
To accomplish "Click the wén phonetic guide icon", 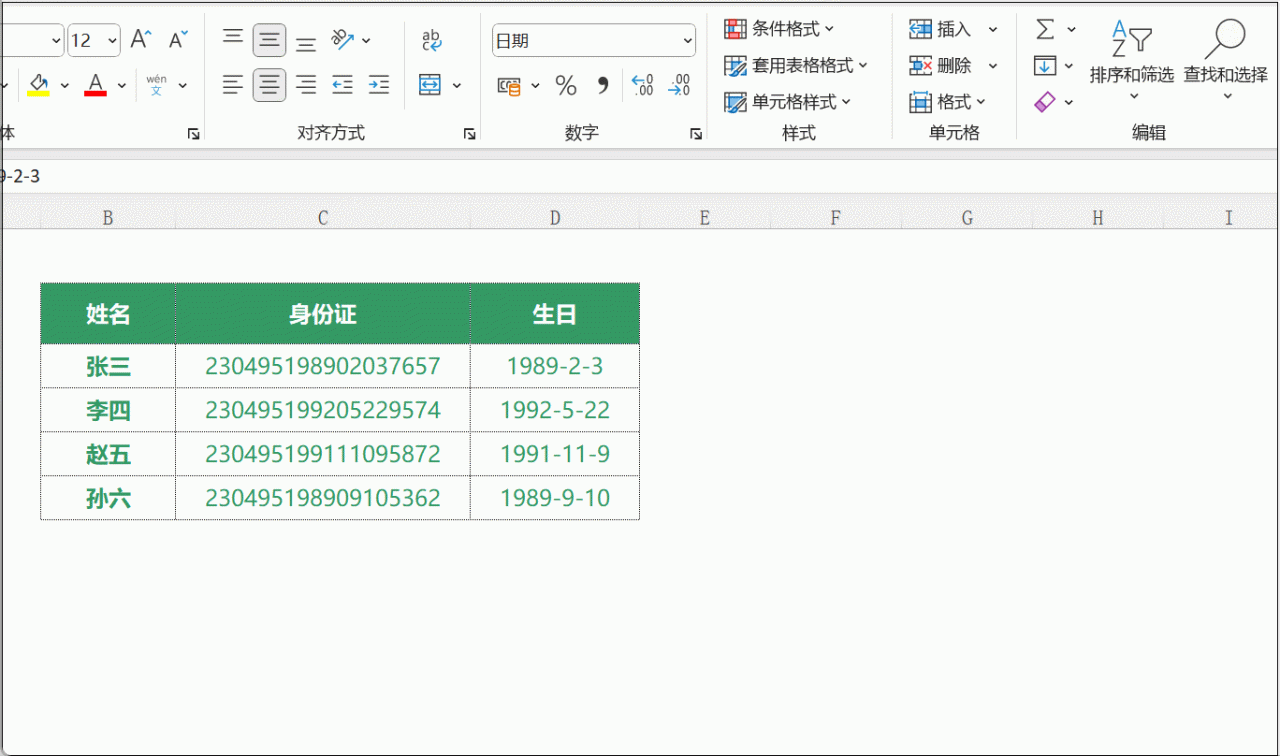I will coord(157,84).
